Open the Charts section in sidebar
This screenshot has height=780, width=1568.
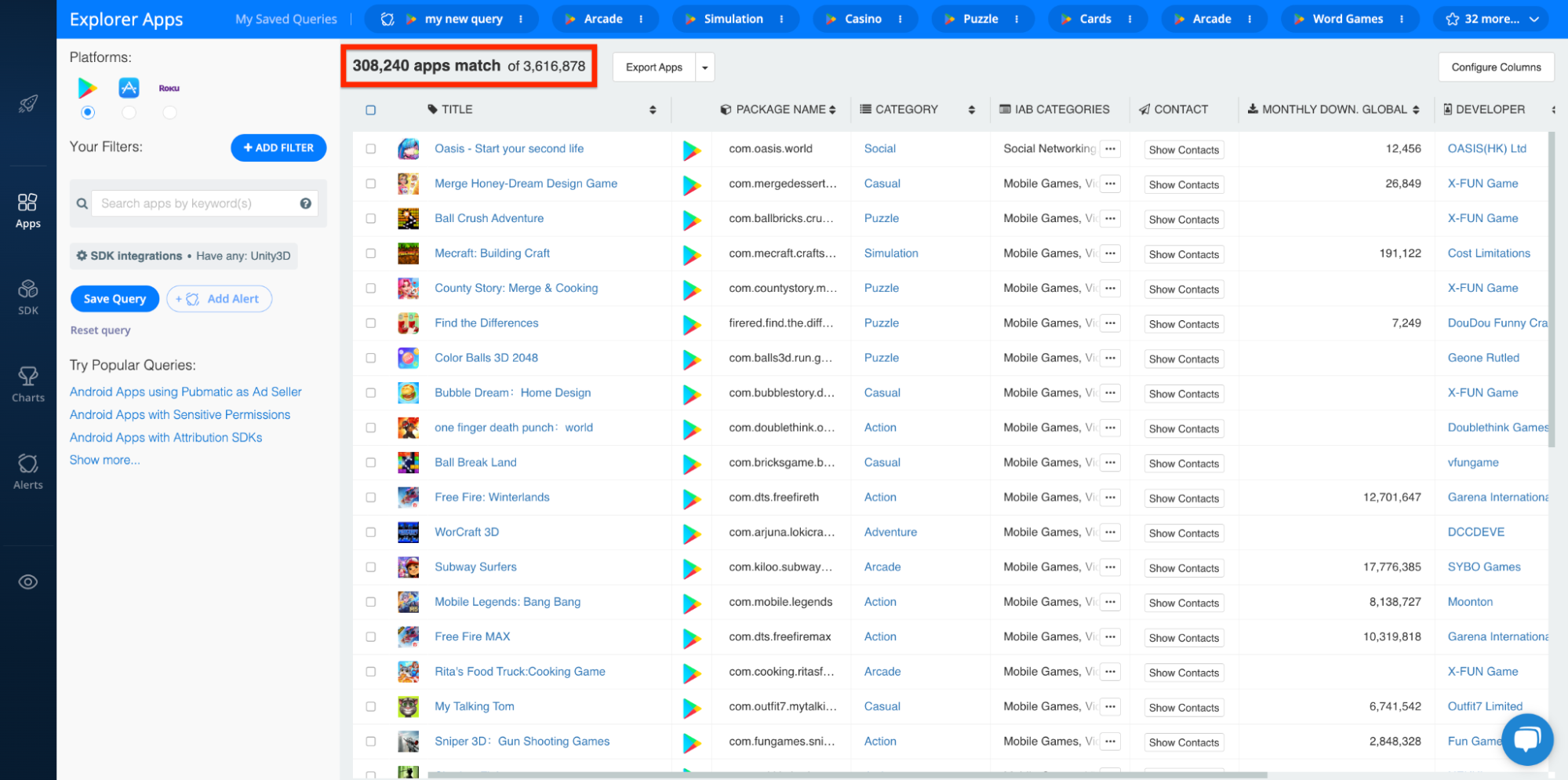point(28,385)
